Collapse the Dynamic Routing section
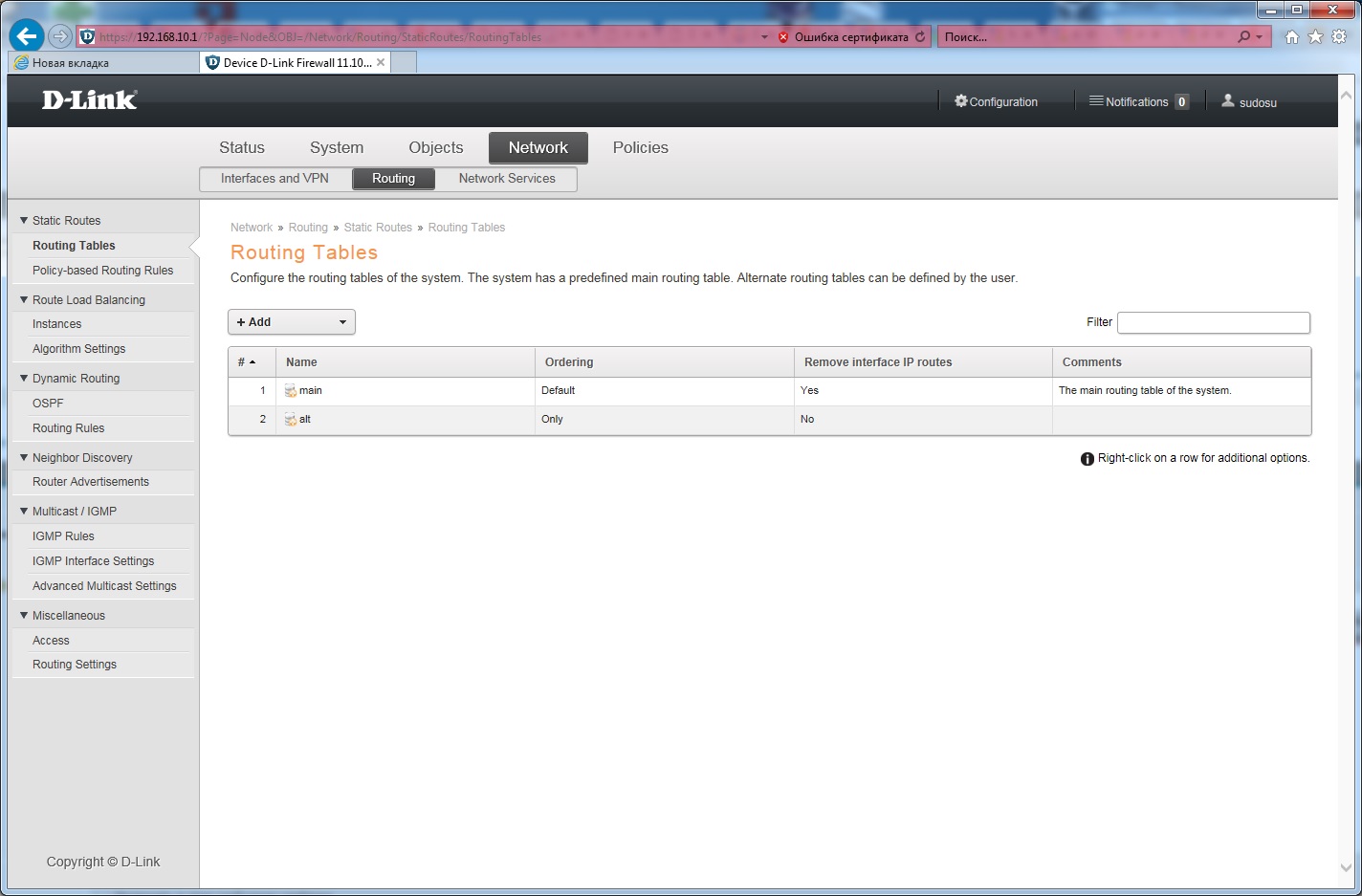1362x896 pixels. point(24,378)
